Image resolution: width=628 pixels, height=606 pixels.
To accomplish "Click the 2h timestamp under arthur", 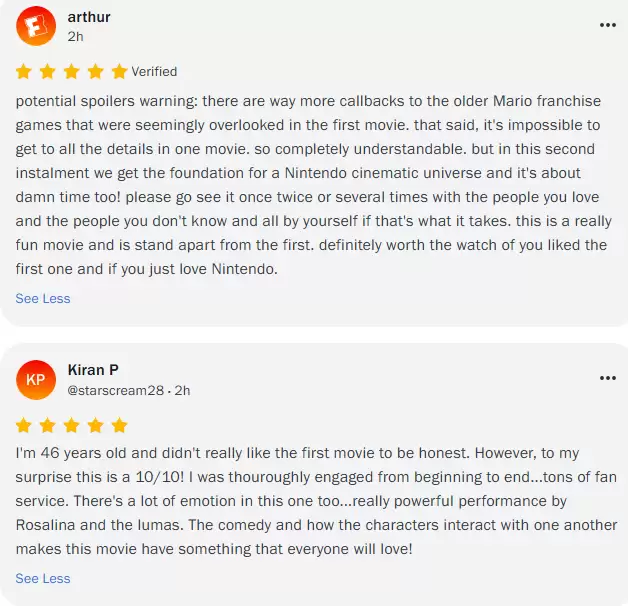I will pos(75,36).
